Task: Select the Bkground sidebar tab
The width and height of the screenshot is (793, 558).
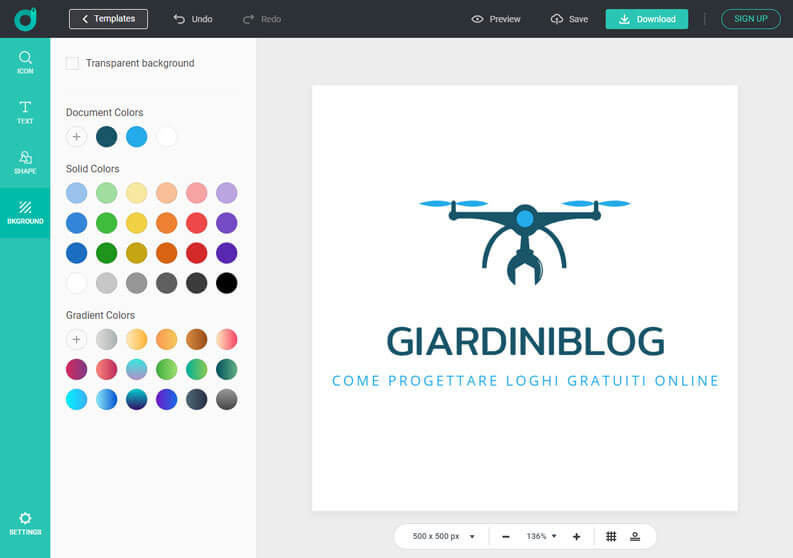Action: click(x=25, y=213)
